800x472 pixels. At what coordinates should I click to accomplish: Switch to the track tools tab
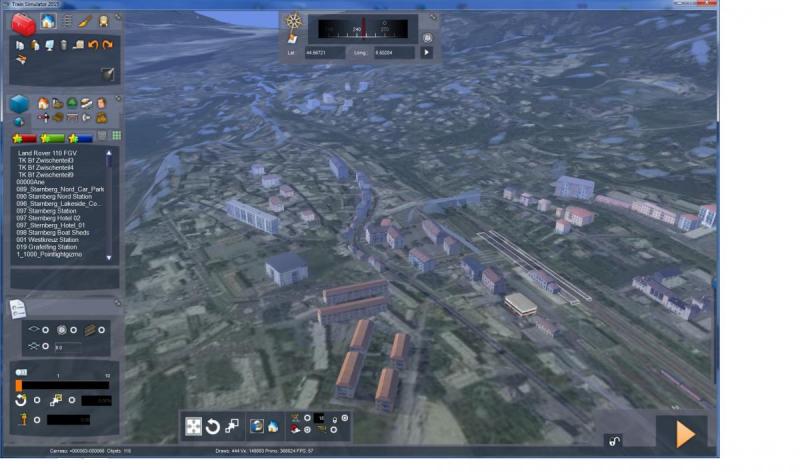pyautogui.click(x=67, y=21)
